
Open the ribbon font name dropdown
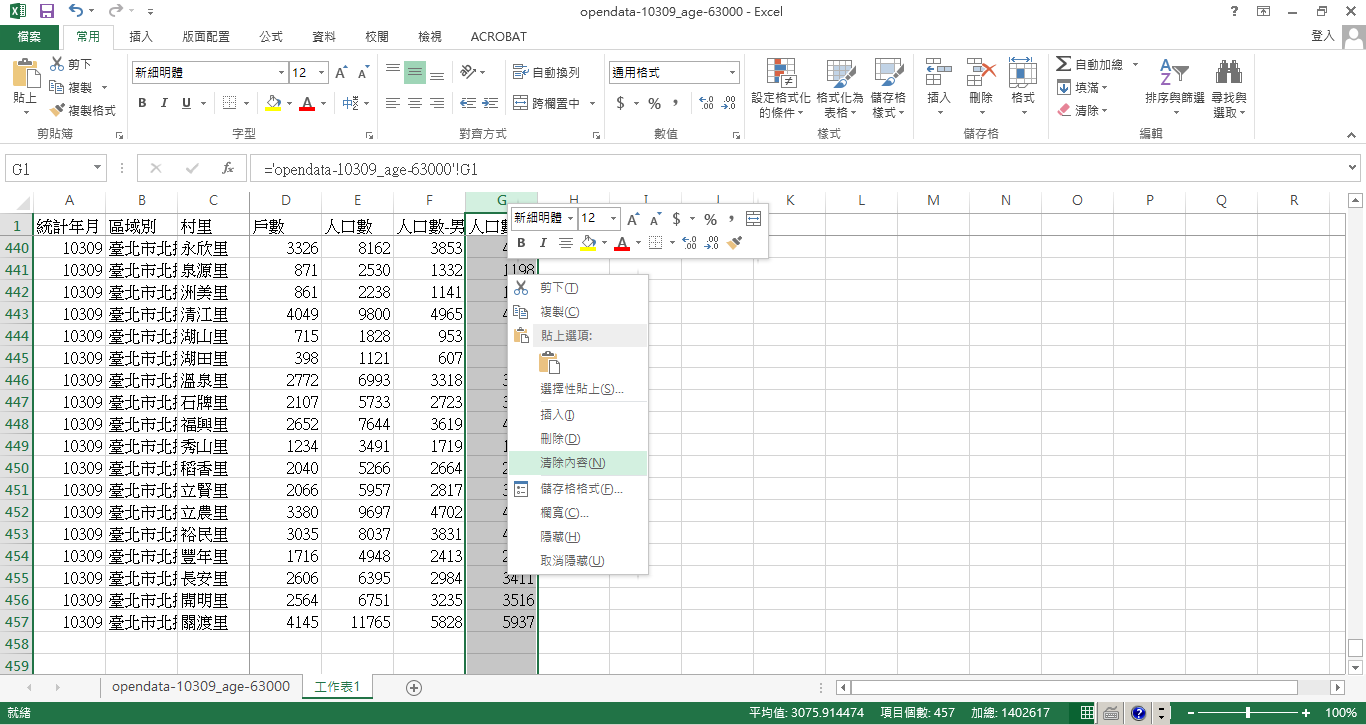coord(281,73)
